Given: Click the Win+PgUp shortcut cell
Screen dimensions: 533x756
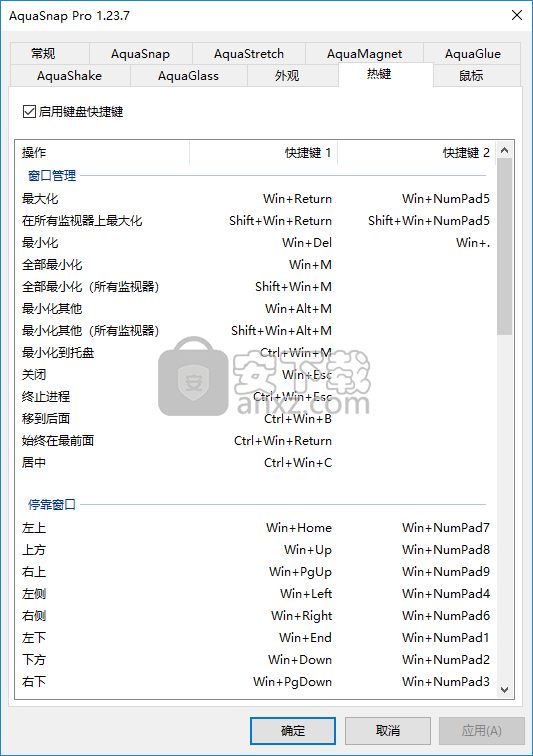Looking at the screenshot, I should tap(301, 572).
